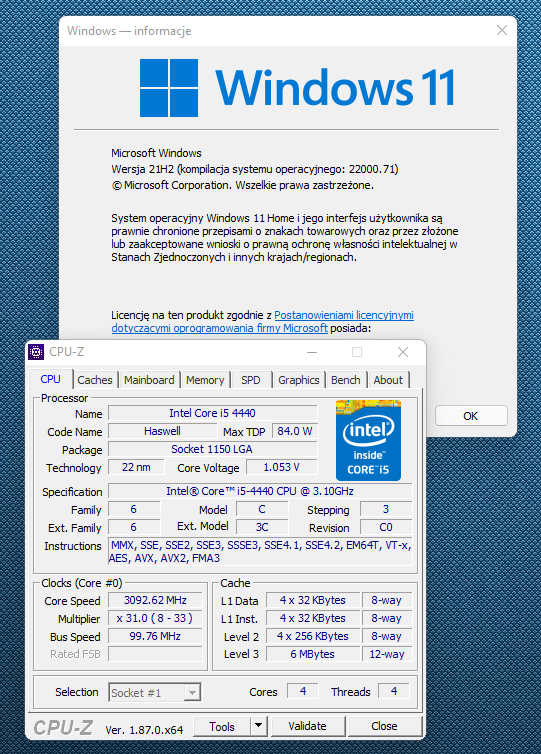This screenshot has height=754, width=541.
Task: Click the Level 3 12-way value
Action: (x=387, y=654)
